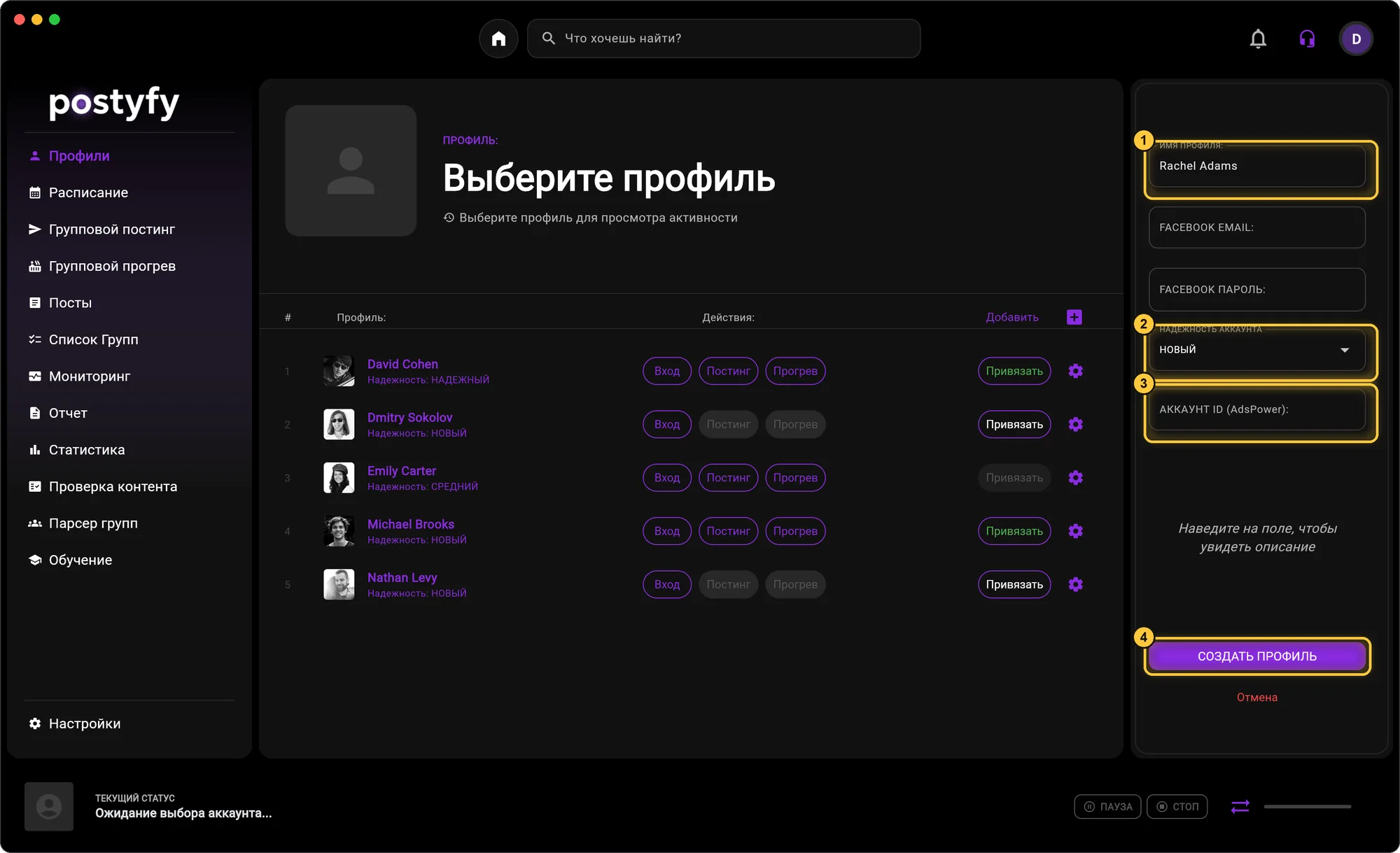1400x853 pixels.
Task: Open settings gear for Dmitry Sokolov
Action: click(x=1076, y=424)
